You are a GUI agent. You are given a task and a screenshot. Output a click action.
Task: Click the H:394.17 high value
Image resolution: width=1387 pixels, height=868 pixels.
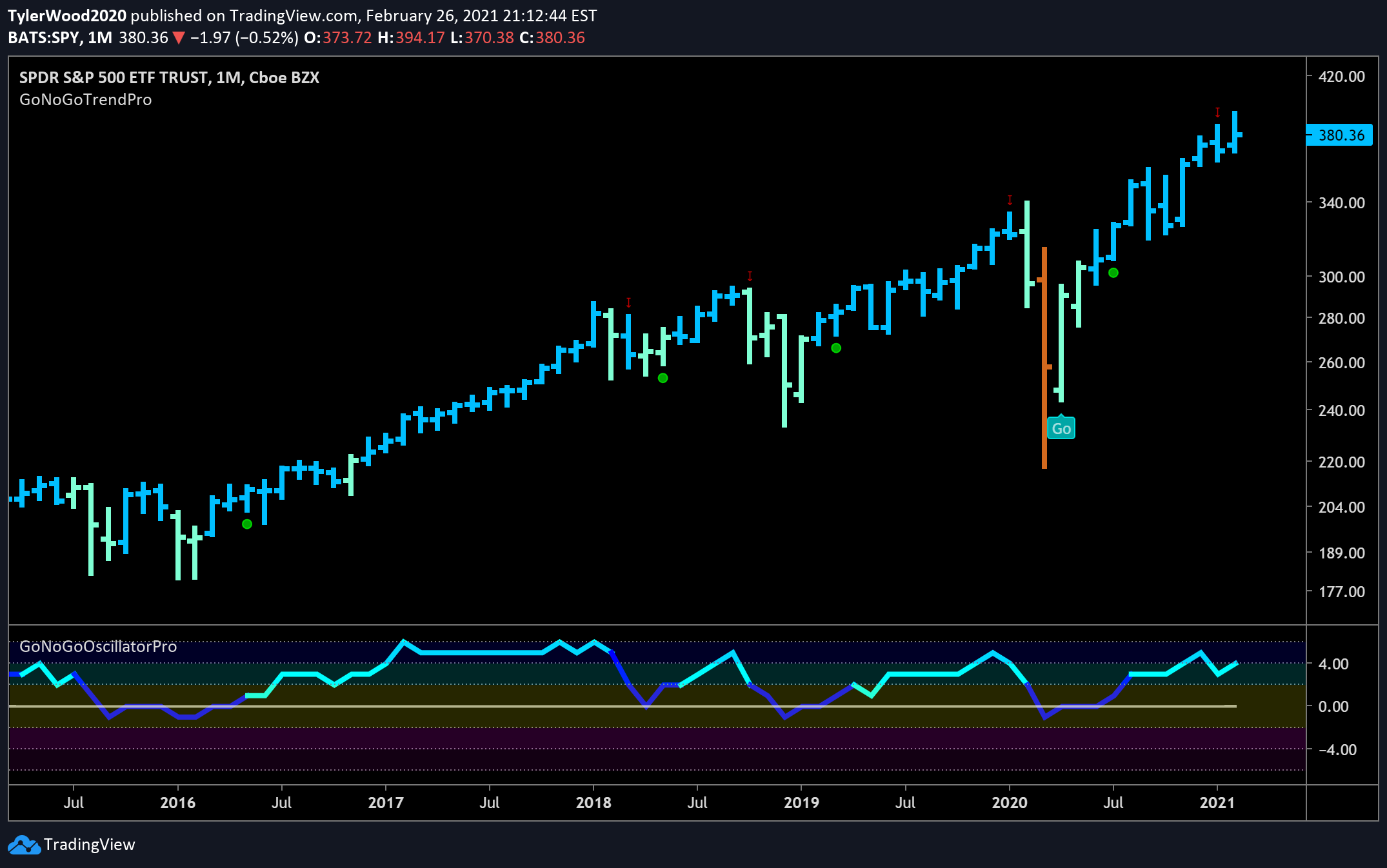(412, 38)
